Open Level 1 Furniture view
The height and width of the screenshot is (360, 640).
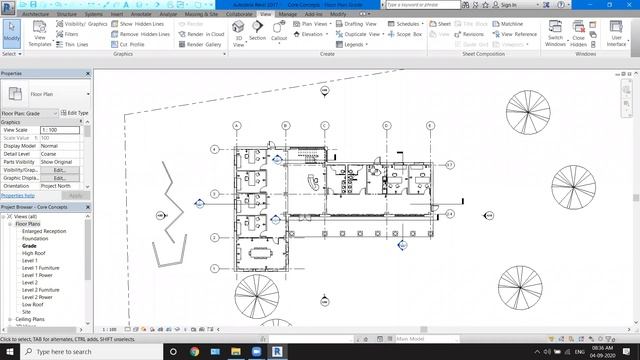pyautogui.click(x=40, y=268)
